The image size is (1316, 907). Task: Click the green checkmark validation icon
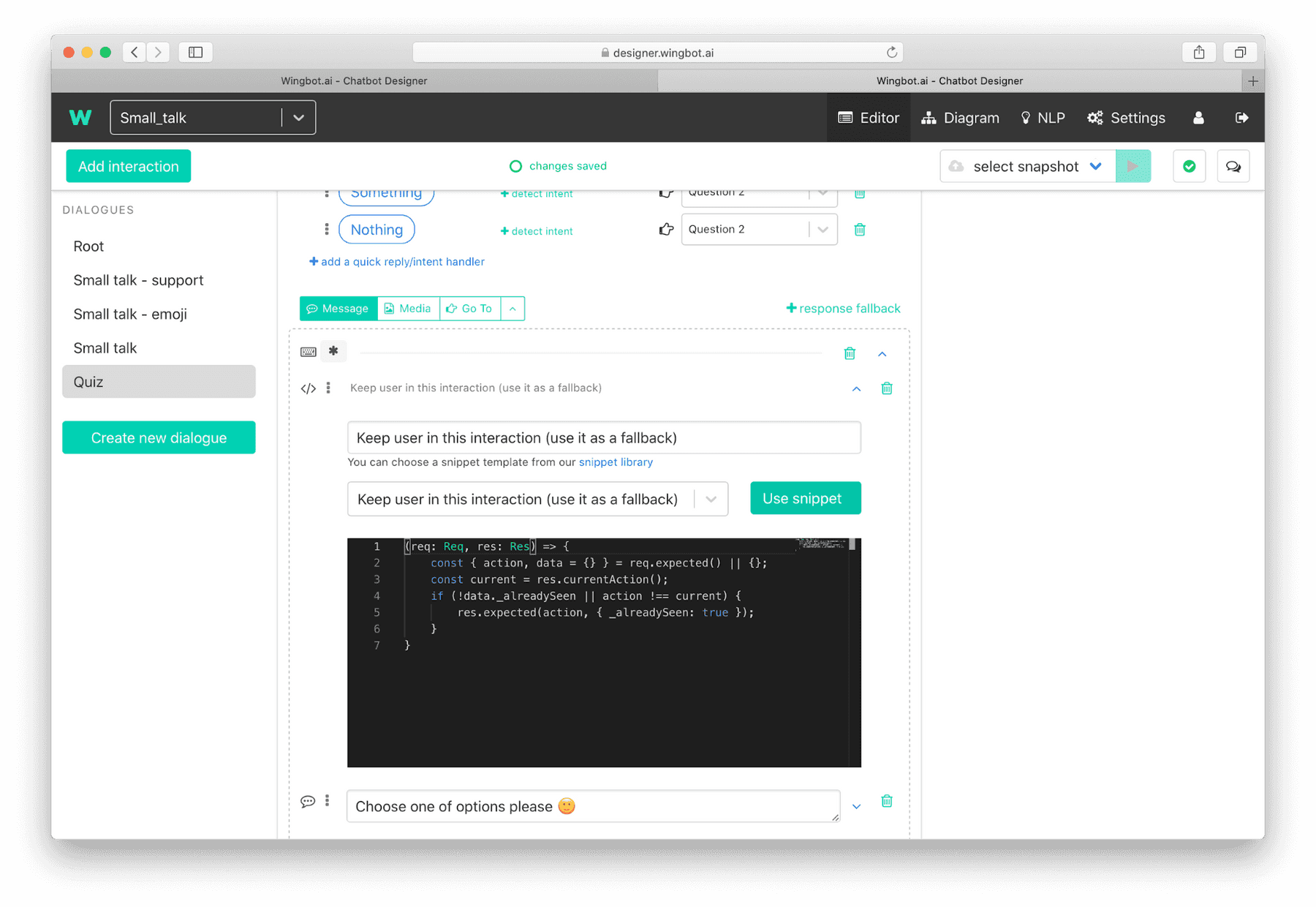[x=1190, y=167]
